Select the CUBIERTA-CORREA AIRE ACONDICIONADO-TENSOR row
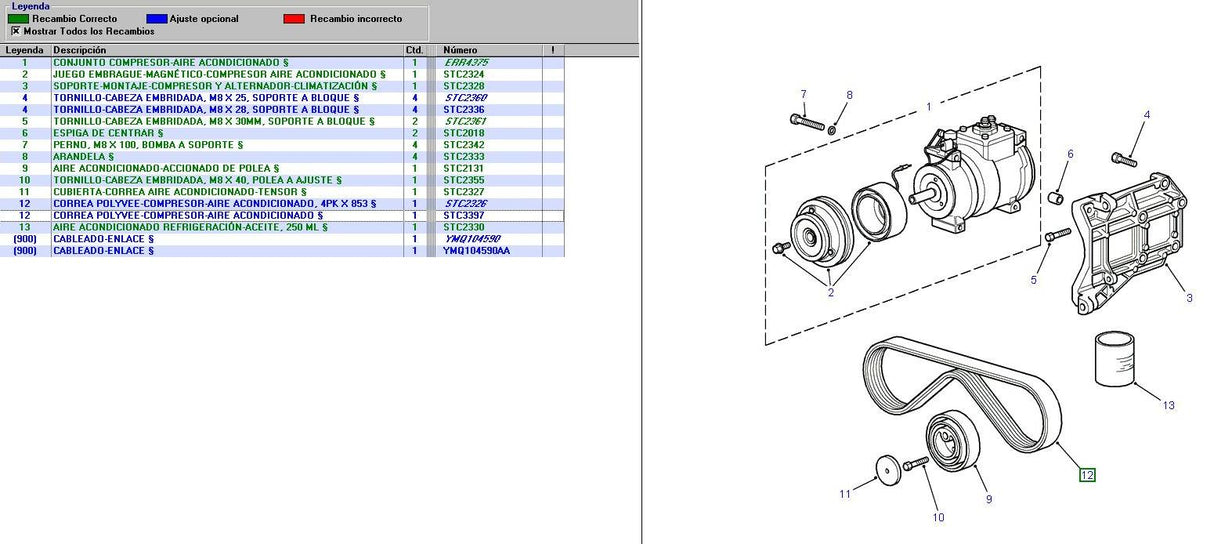The width and height of the screenshot is (1214, 544). click(178, 192)
